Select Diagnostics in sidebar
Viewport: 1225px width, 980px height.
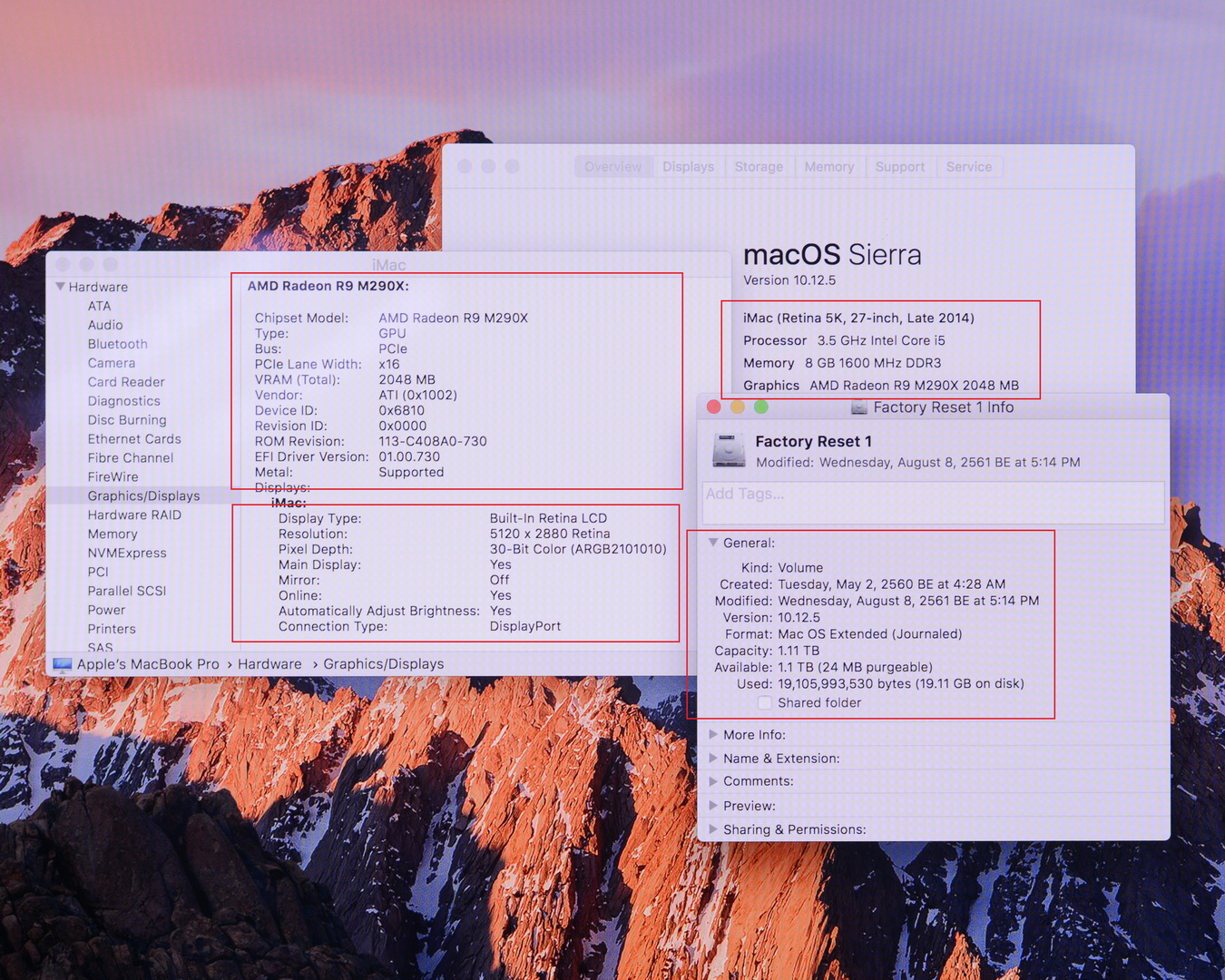pyautogui.click(x=124, y=401)
